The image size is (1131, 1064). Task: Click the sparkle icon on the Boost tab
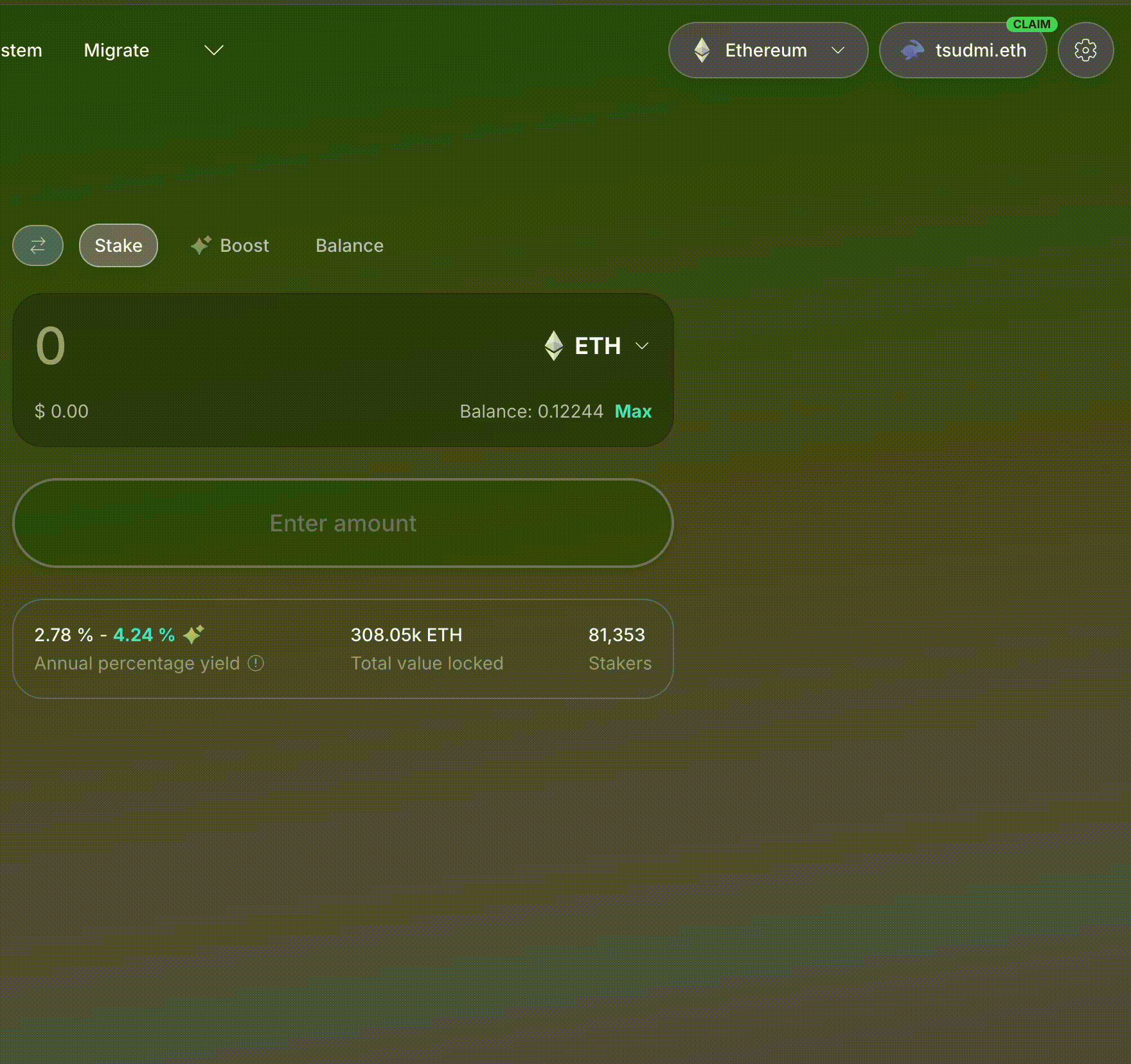(200, 245)
